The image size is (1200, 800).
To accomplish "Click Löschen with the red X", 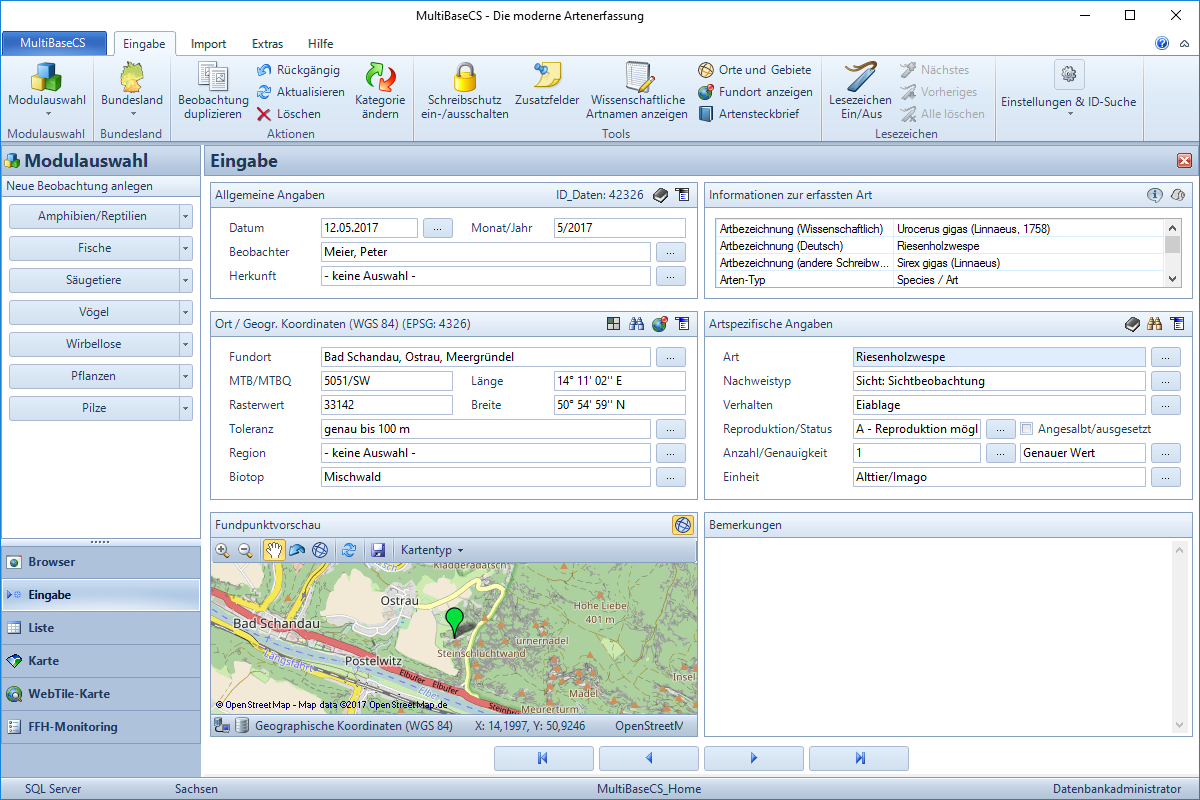I will tap(288, 114).
